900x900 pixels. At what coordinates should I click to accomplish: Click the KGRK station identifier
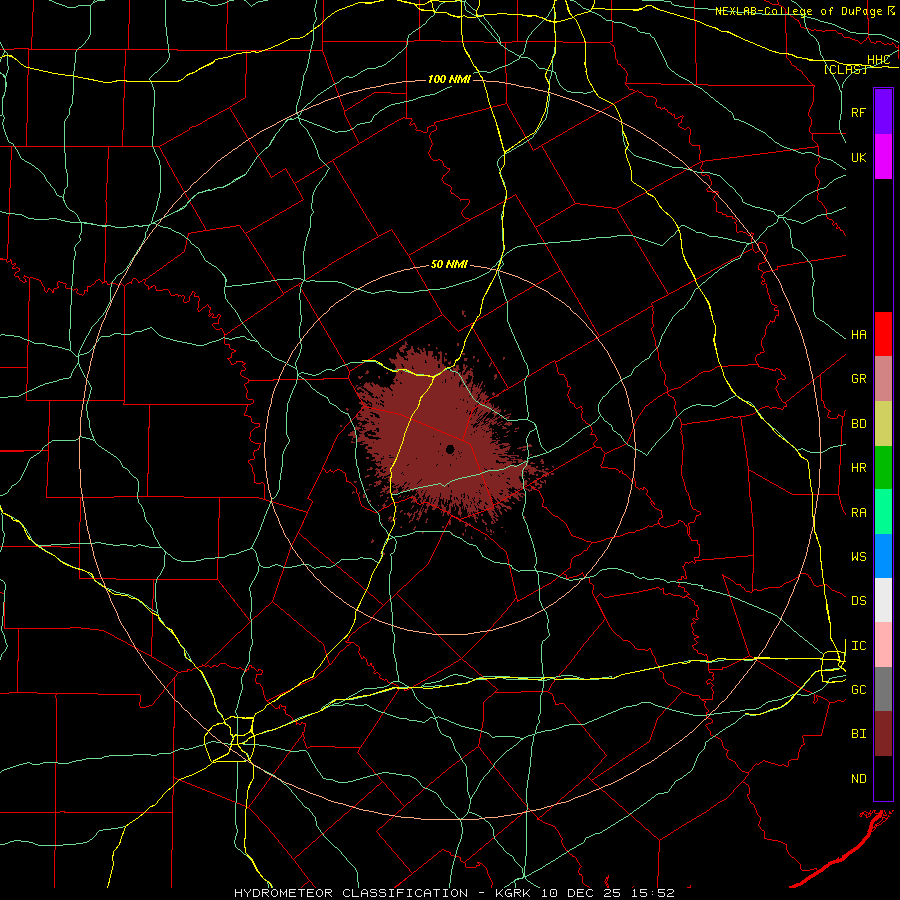point(513,893)
